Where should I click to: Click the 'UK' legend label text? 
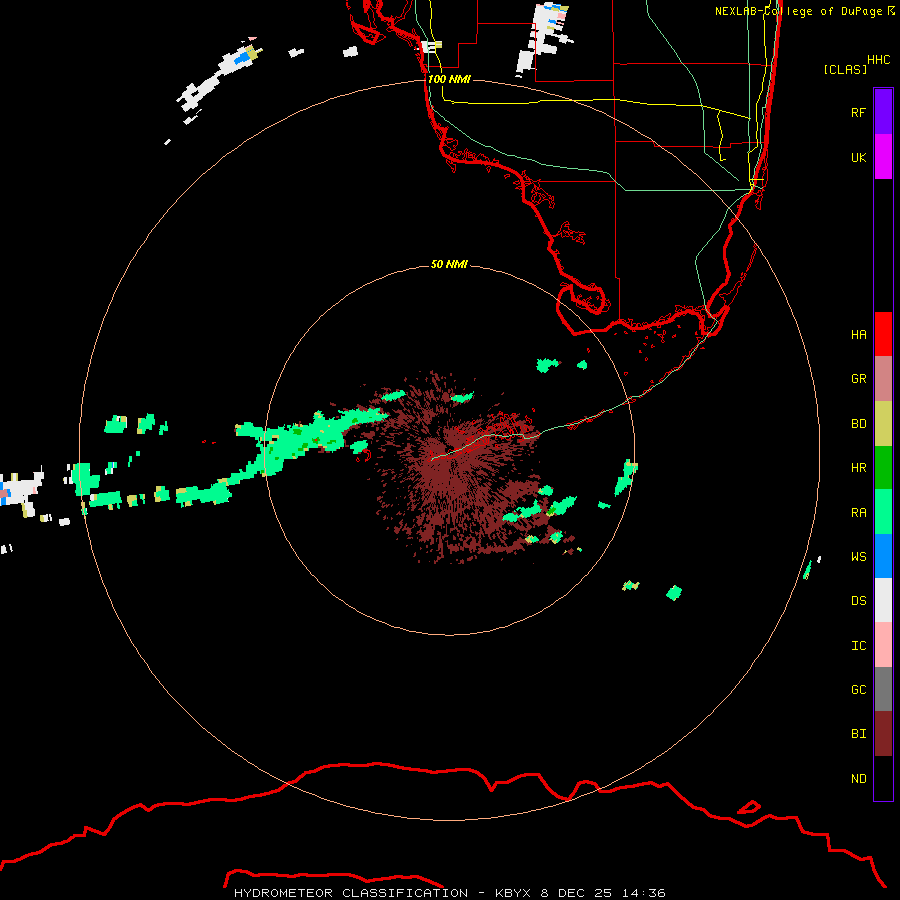pos(858,157)
